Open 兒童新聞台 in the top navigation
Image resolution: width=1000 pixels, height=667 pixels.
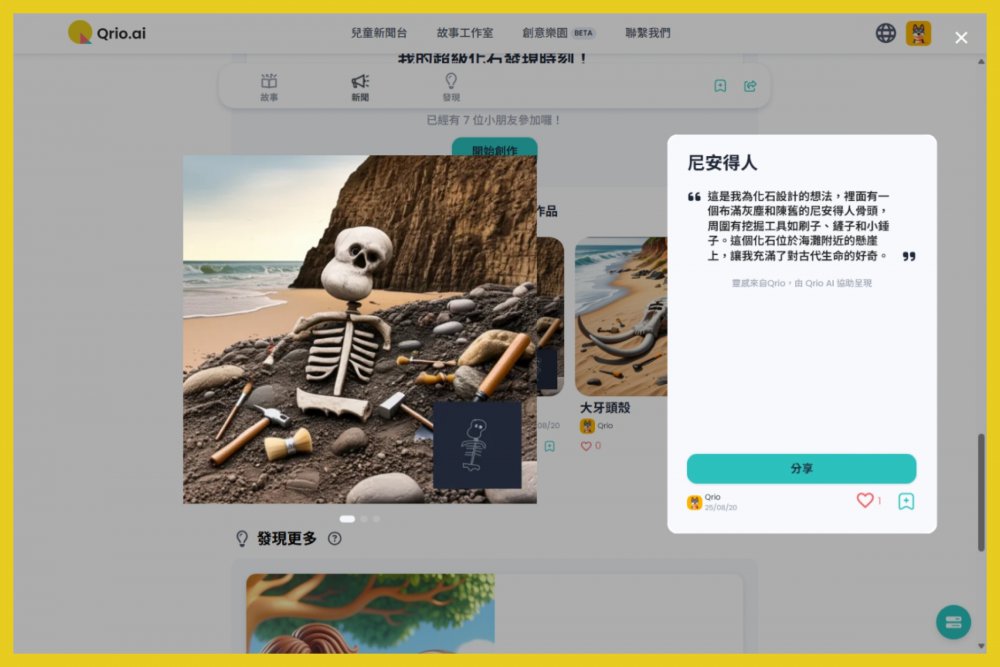click(x=379, y=33)
